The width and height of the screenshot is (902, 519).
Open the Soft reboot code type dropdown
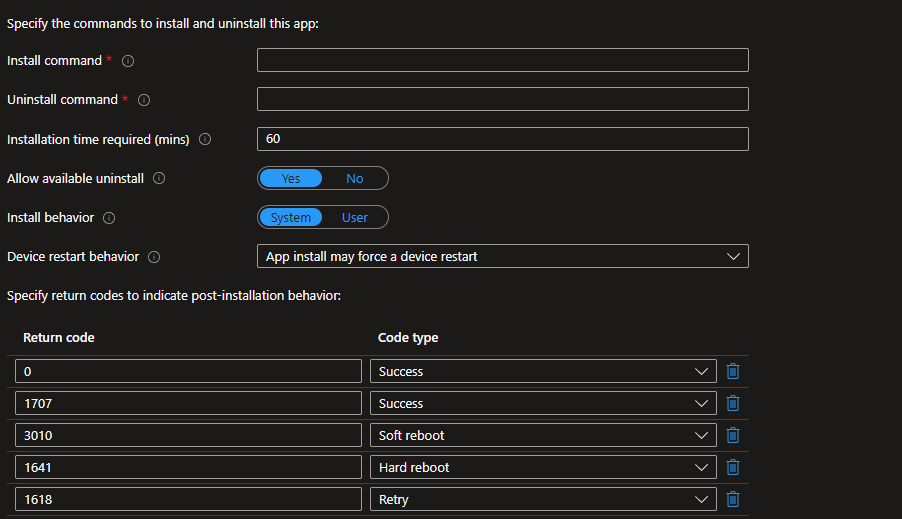(543, 436)
